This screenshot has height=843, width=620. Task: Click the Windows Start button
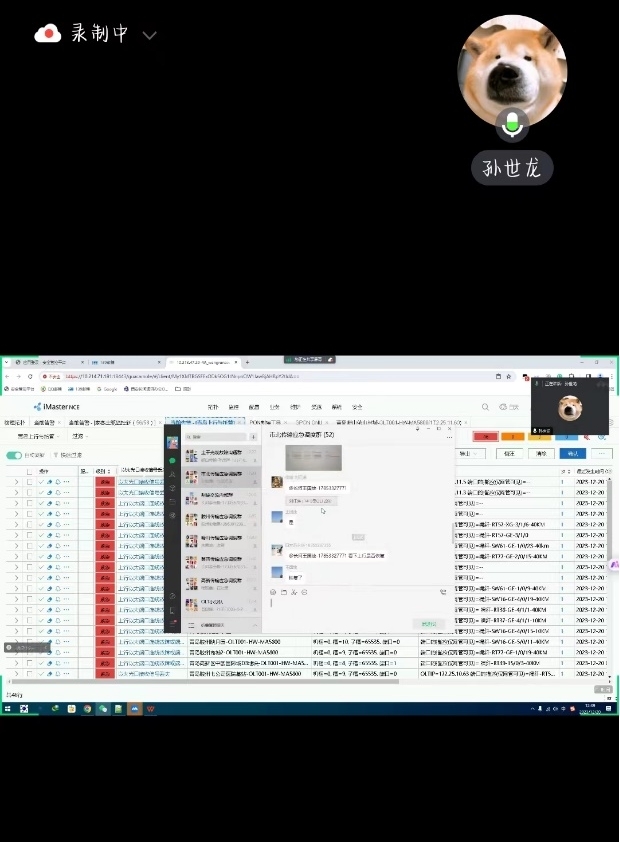(x=8, y=708)
